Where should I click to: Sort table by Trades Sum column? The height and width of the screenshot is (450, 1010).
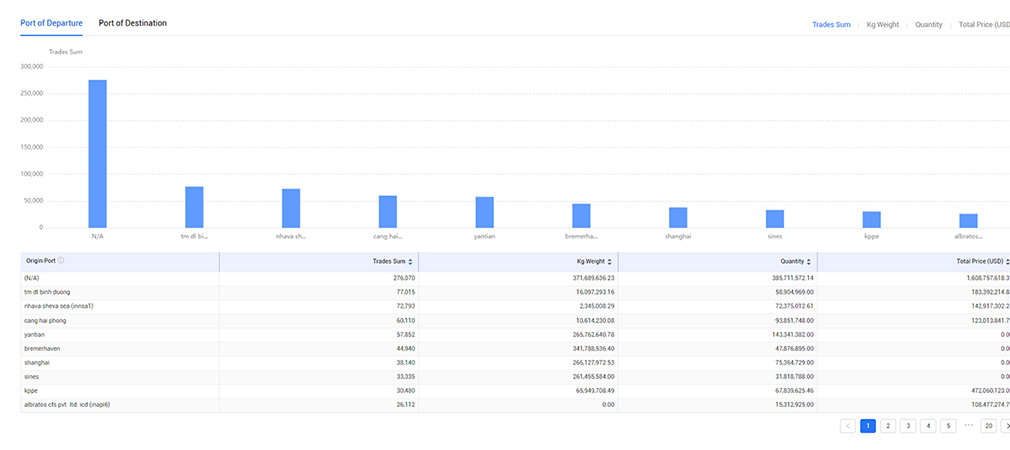[410, 261]
